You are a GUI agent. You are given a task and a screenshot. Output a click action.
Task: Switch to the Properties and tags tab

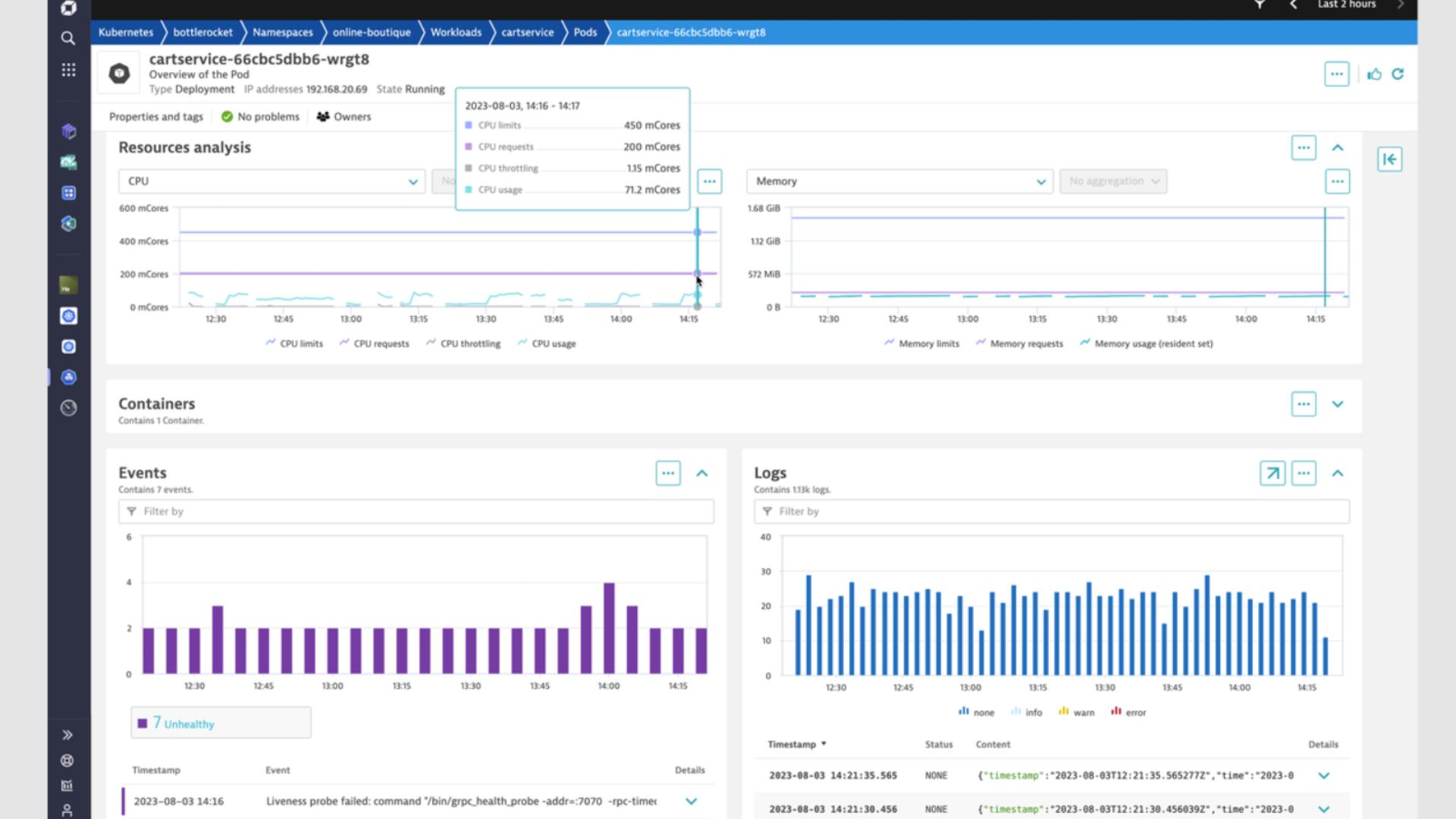156,117
